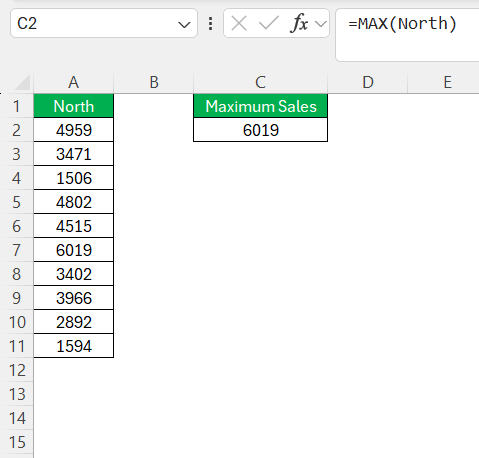Click the green North header cell
Screen dimensions: 479x458
(x=74, y=106)
